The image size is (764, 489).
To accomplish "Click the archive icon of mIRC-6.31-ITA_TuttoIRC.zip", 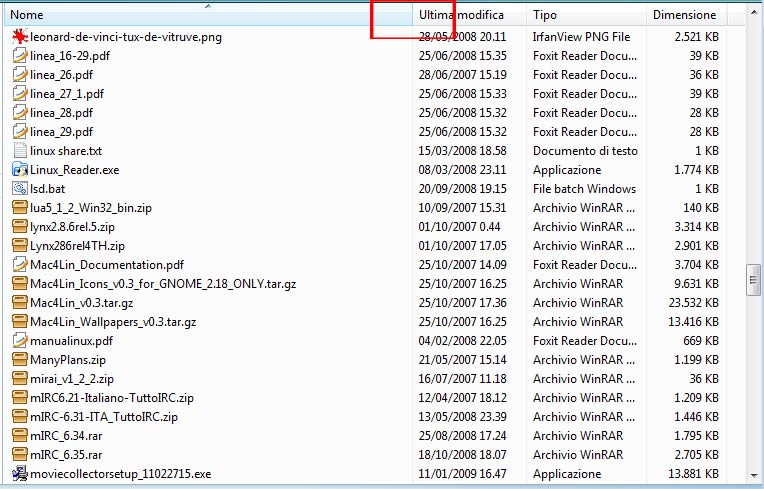I will click(20, 416).
